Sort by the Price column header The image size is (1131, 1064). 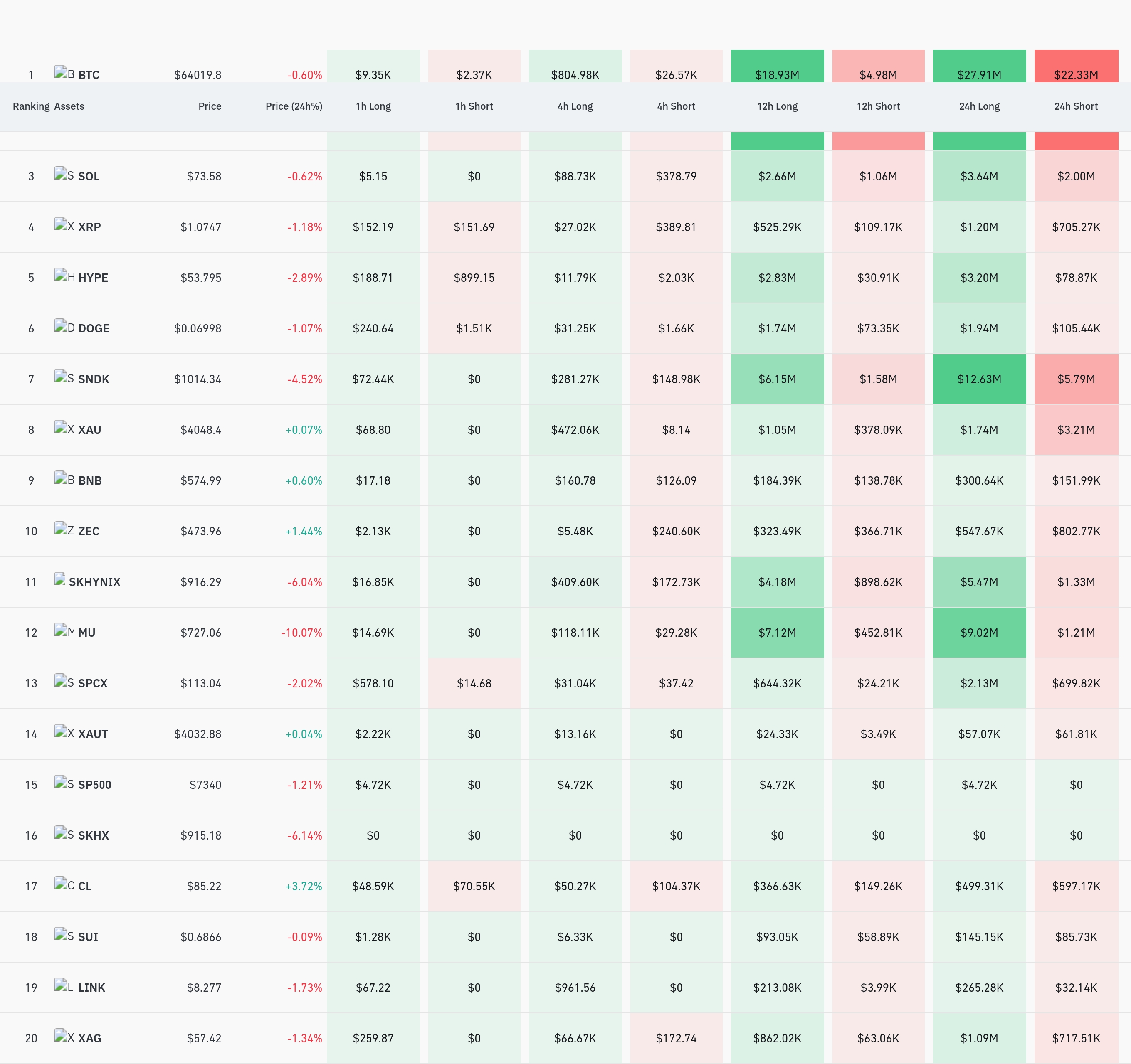210,106
